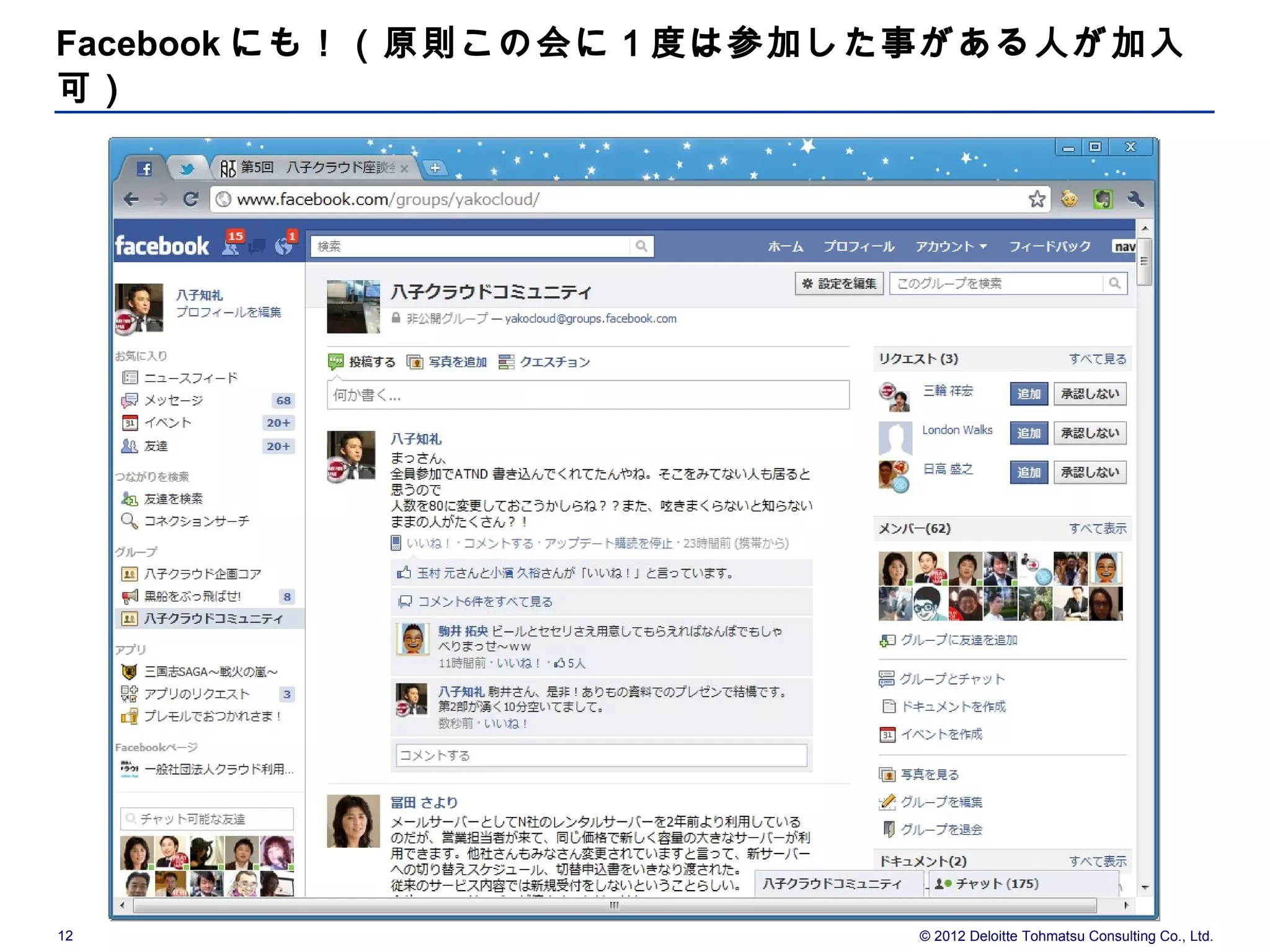Go to ホーム in top navigation

(785, 246)
